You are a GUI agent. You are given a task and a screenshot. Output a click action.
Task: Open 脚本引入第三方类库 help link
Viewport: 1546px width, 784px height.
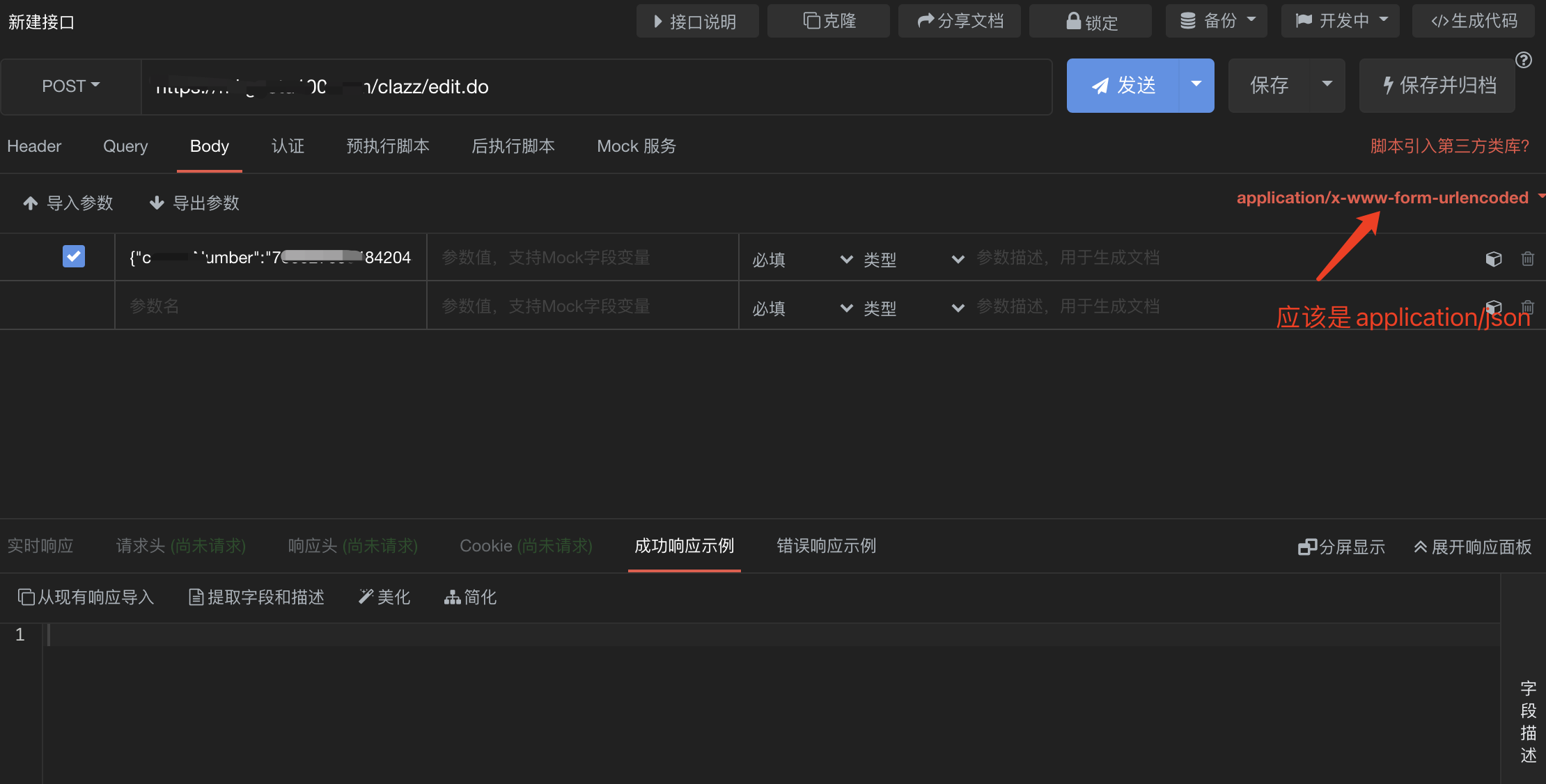coord(1450,146)
